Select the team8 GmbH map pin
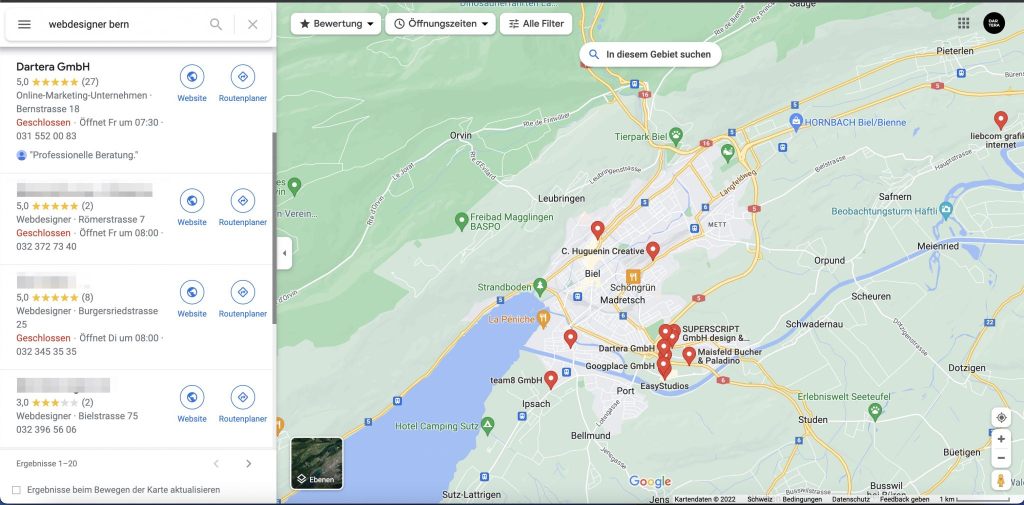 (x=551, y=380)
